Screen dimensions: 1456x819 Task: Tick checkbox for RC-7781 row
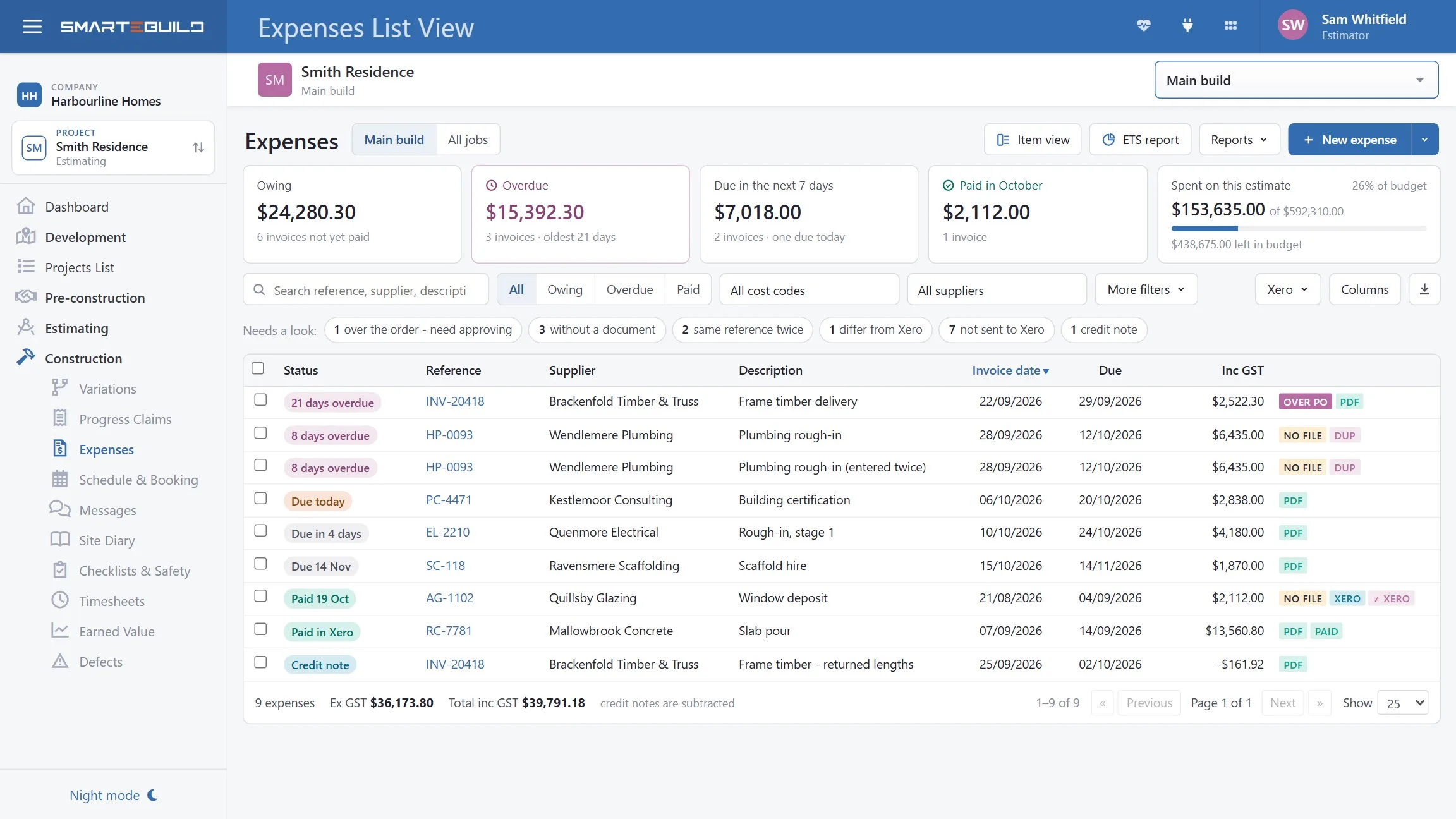(260, 629)
